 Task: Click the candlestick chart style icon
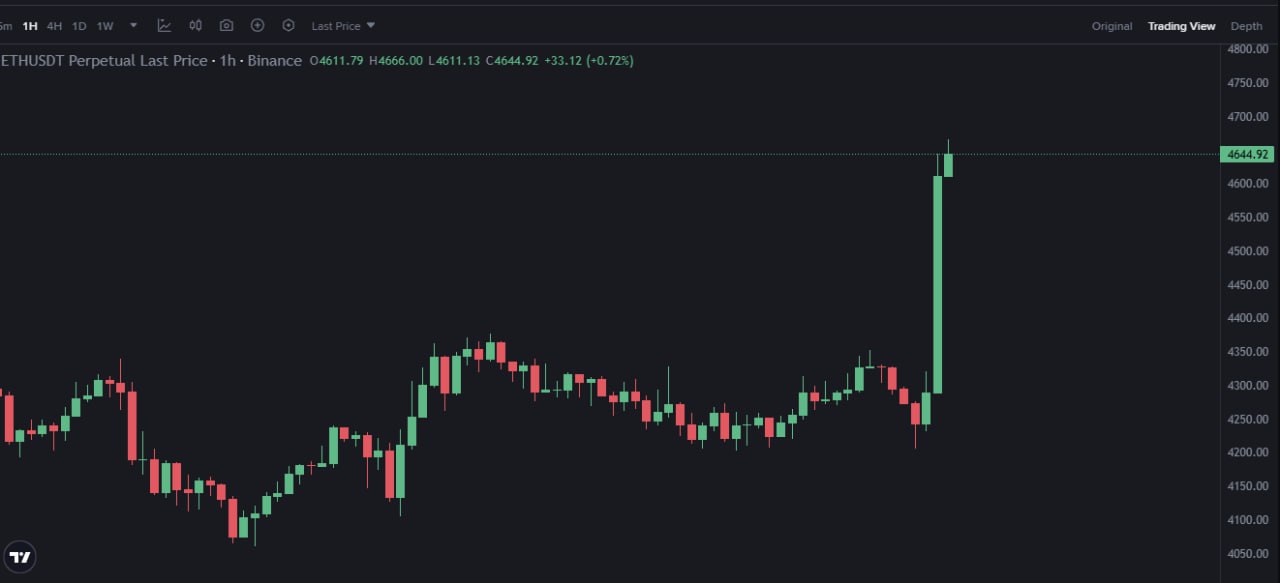[196, 26]
